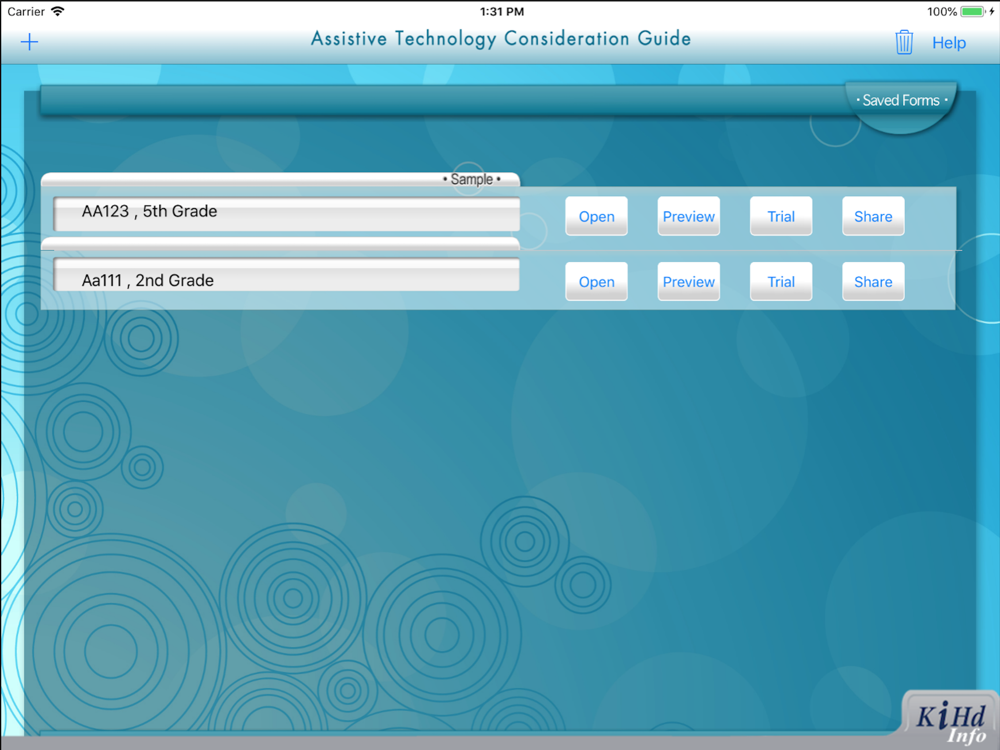
Task: Select the Aa111, 2nd Grade entry
Action: [286, 275]
